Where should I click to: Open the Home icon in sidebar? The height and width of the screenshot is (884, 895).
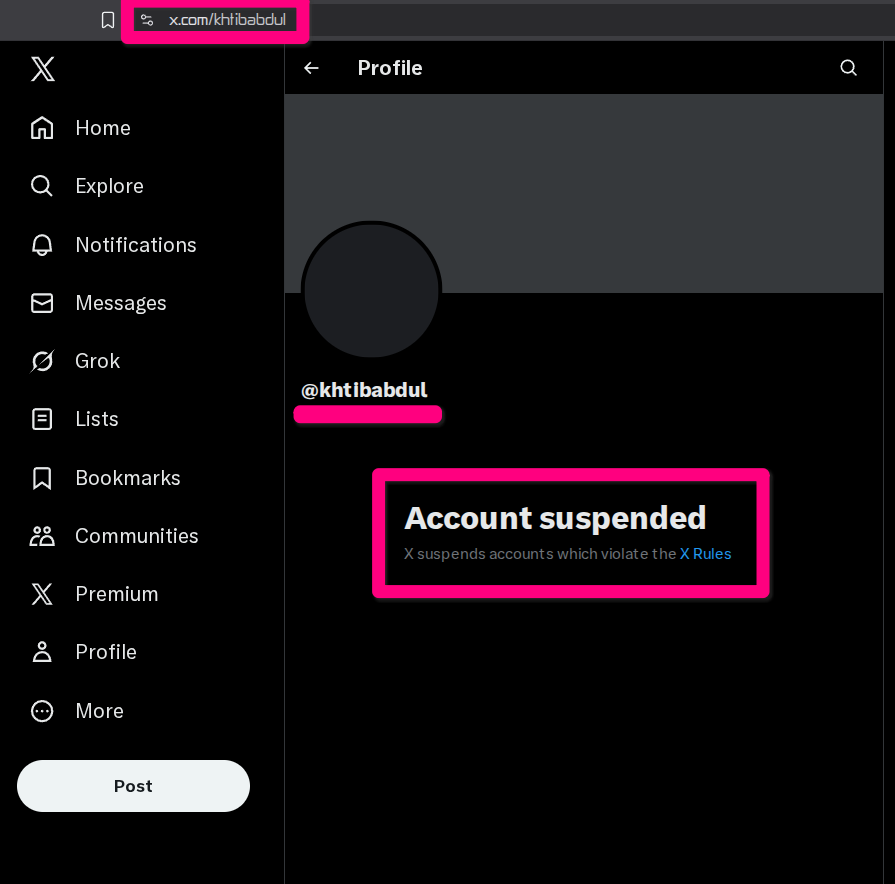tap(42, 128)
